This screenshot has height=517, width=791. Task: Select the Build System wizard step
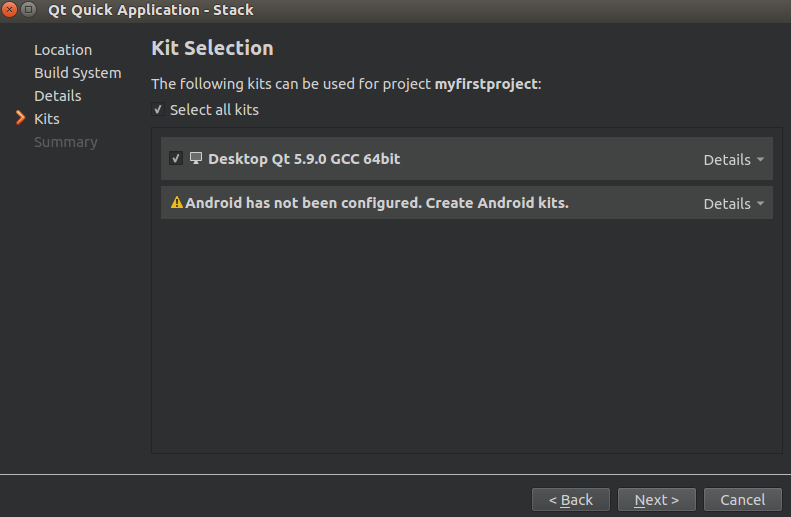coord(78,73)
